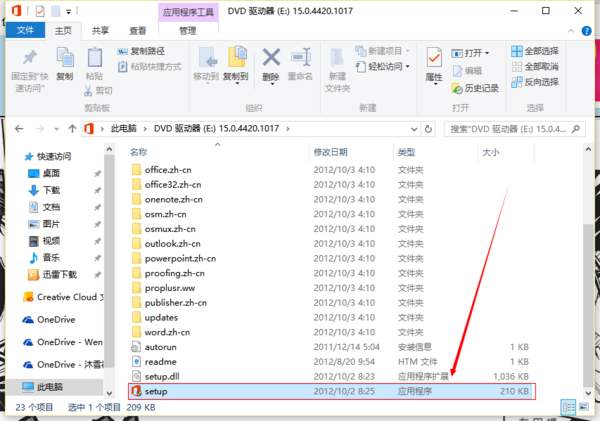Open the New item (新建项目) dropdown
Viewport: 600px width, 421px height.
[x=382, y=51]
